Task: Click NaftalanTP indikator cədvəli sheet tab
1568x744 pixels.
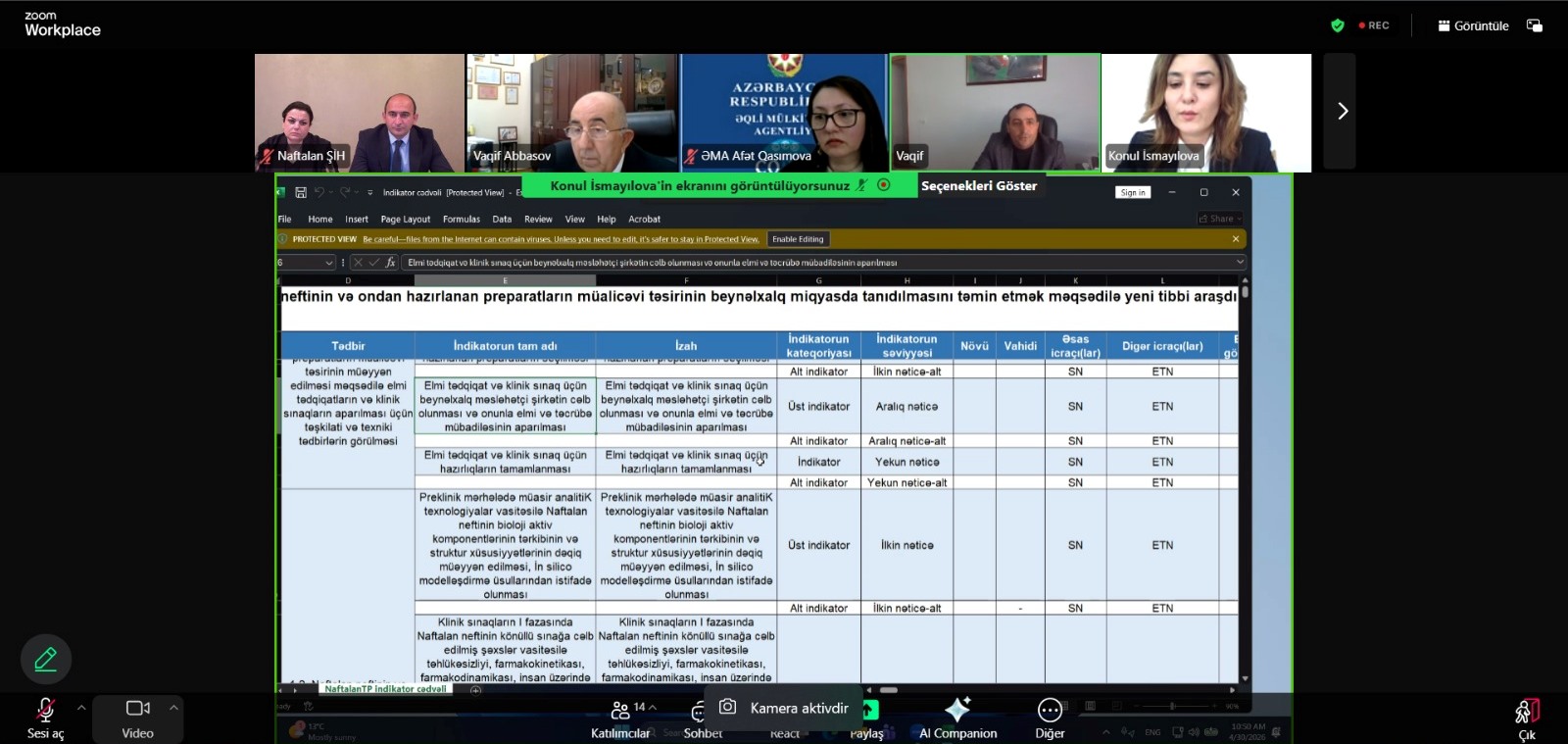Action: (385, 689)
